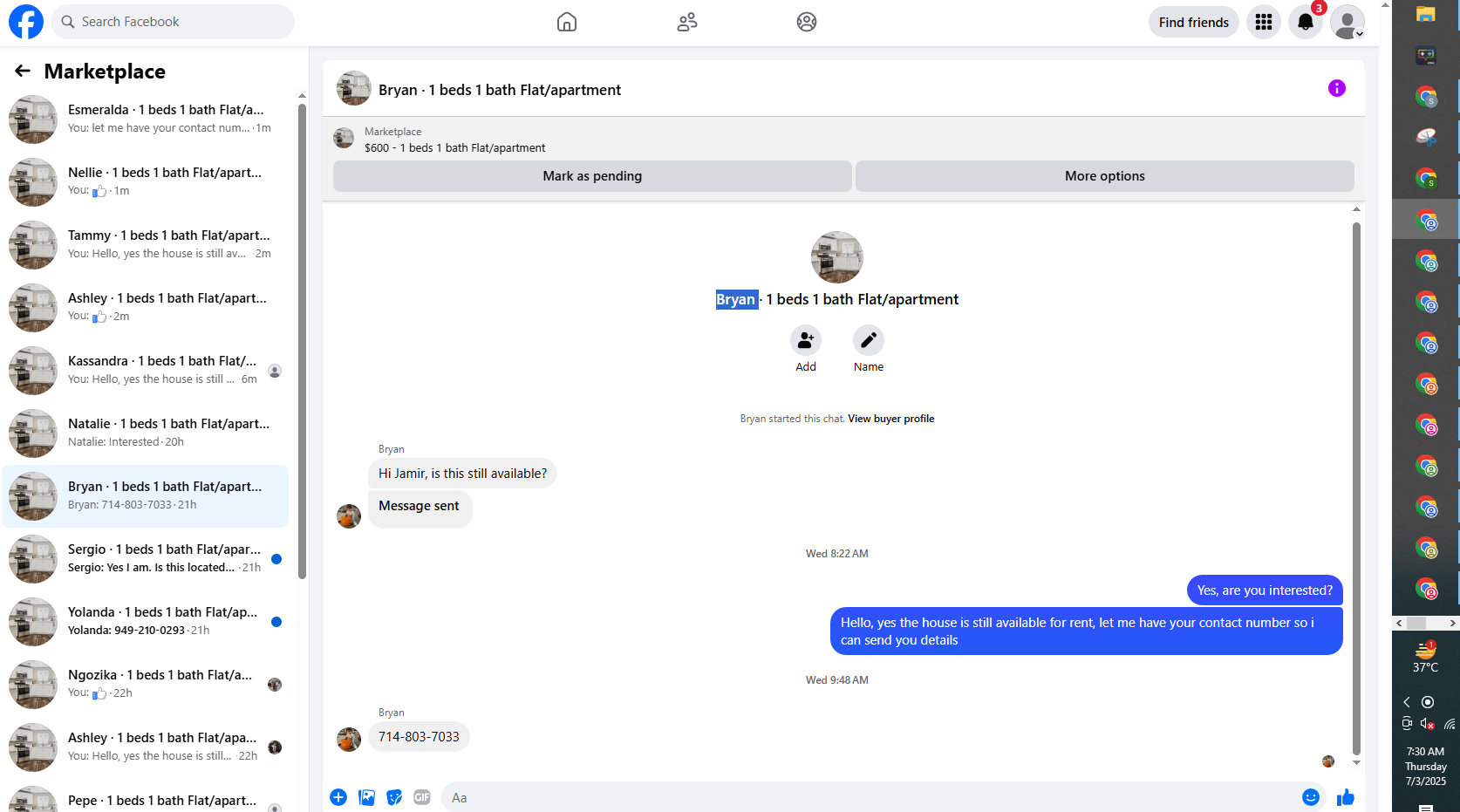
Task: Open Sergio's unread conversation
Action: coord(146,559)
